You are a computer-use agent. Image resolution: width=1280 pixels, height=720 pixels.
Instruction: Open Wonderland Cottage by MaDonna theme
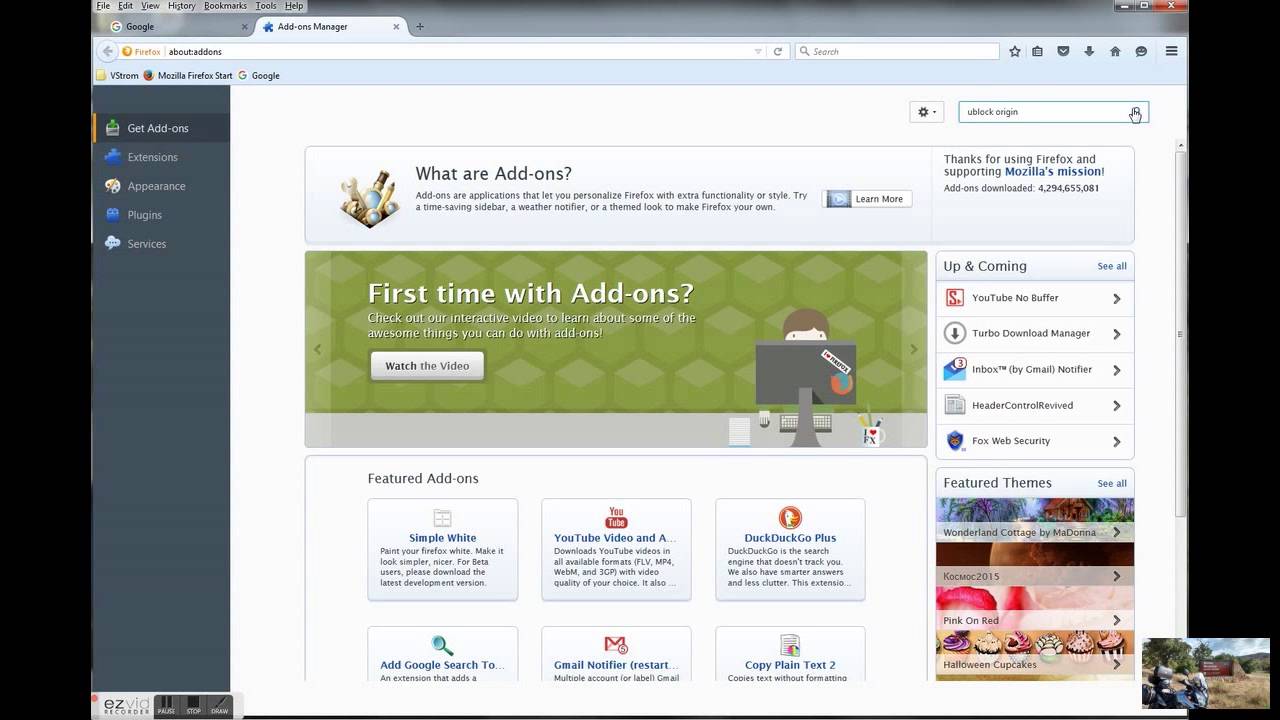[1035, 520]
